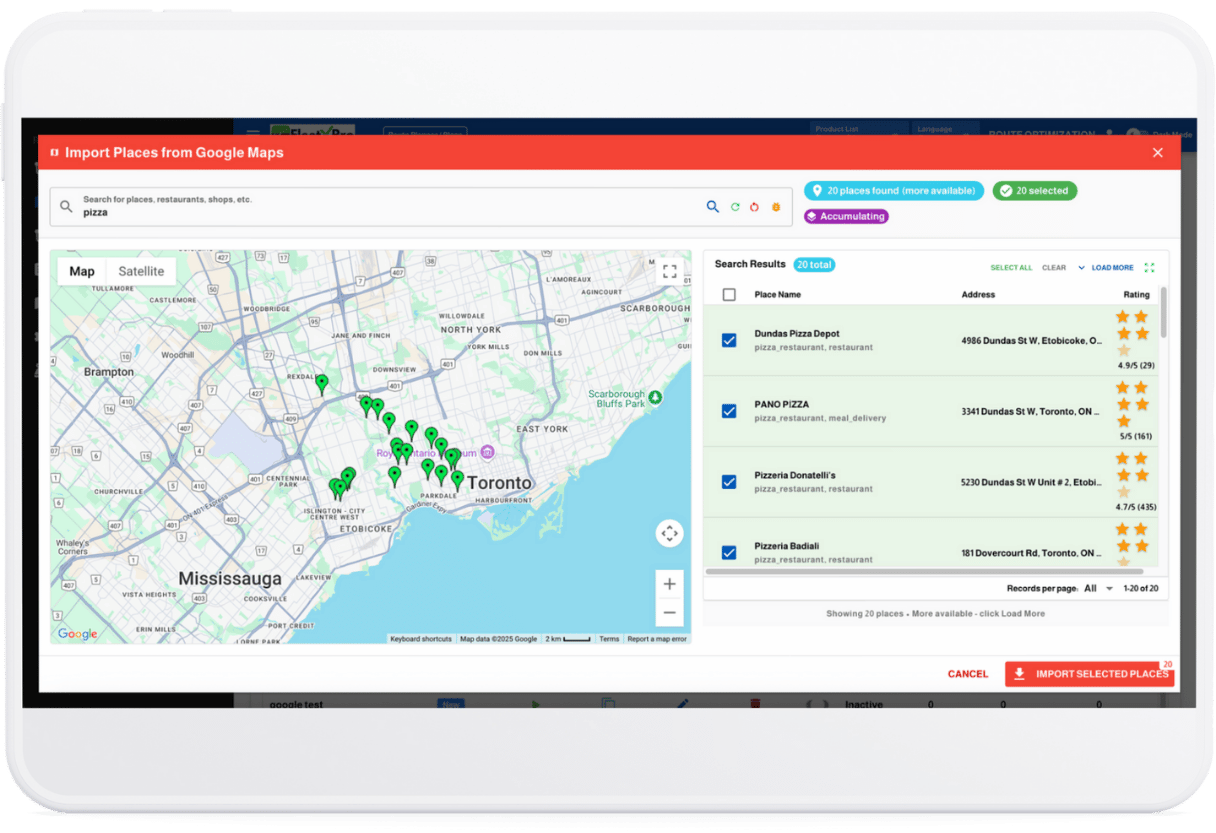Click the Place Name column header
Viewport: 1216px width, 833px height.
click(x=777, y=295)
